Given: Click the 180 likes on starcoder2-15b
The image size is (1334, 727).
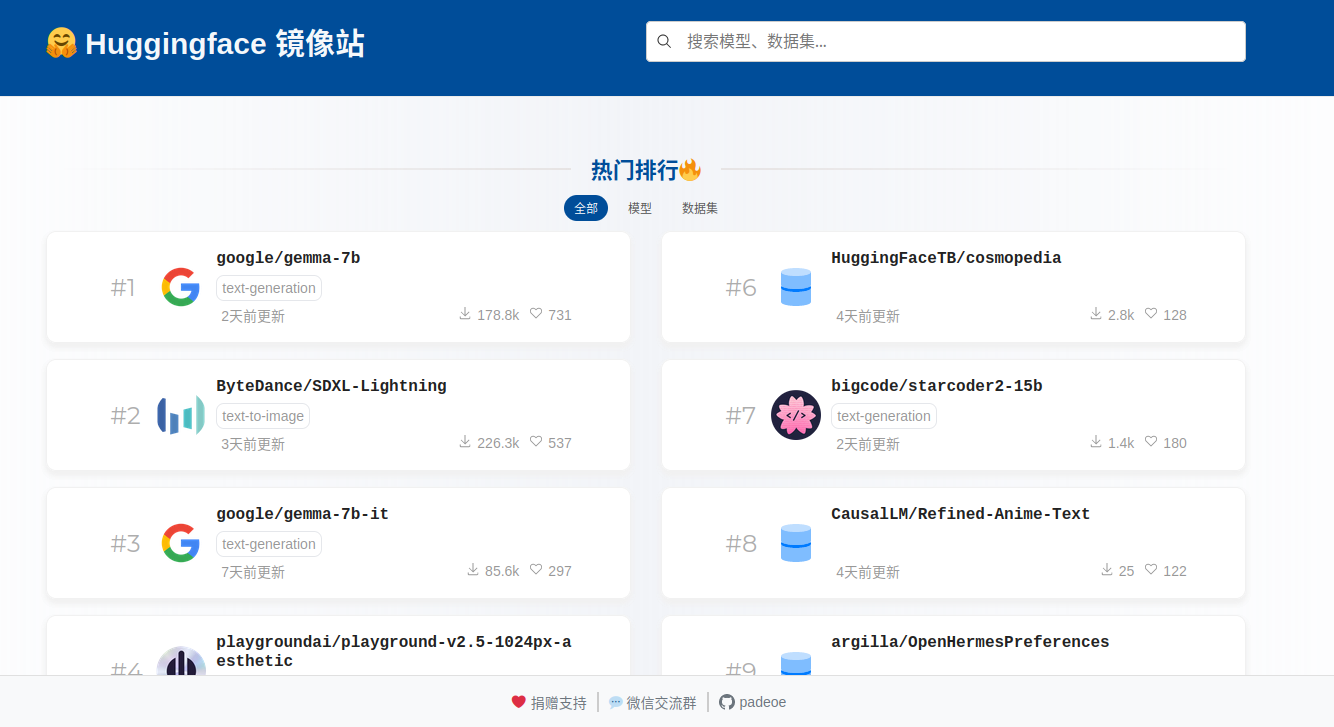Looking at the screenshot, I should [1175, 443].
